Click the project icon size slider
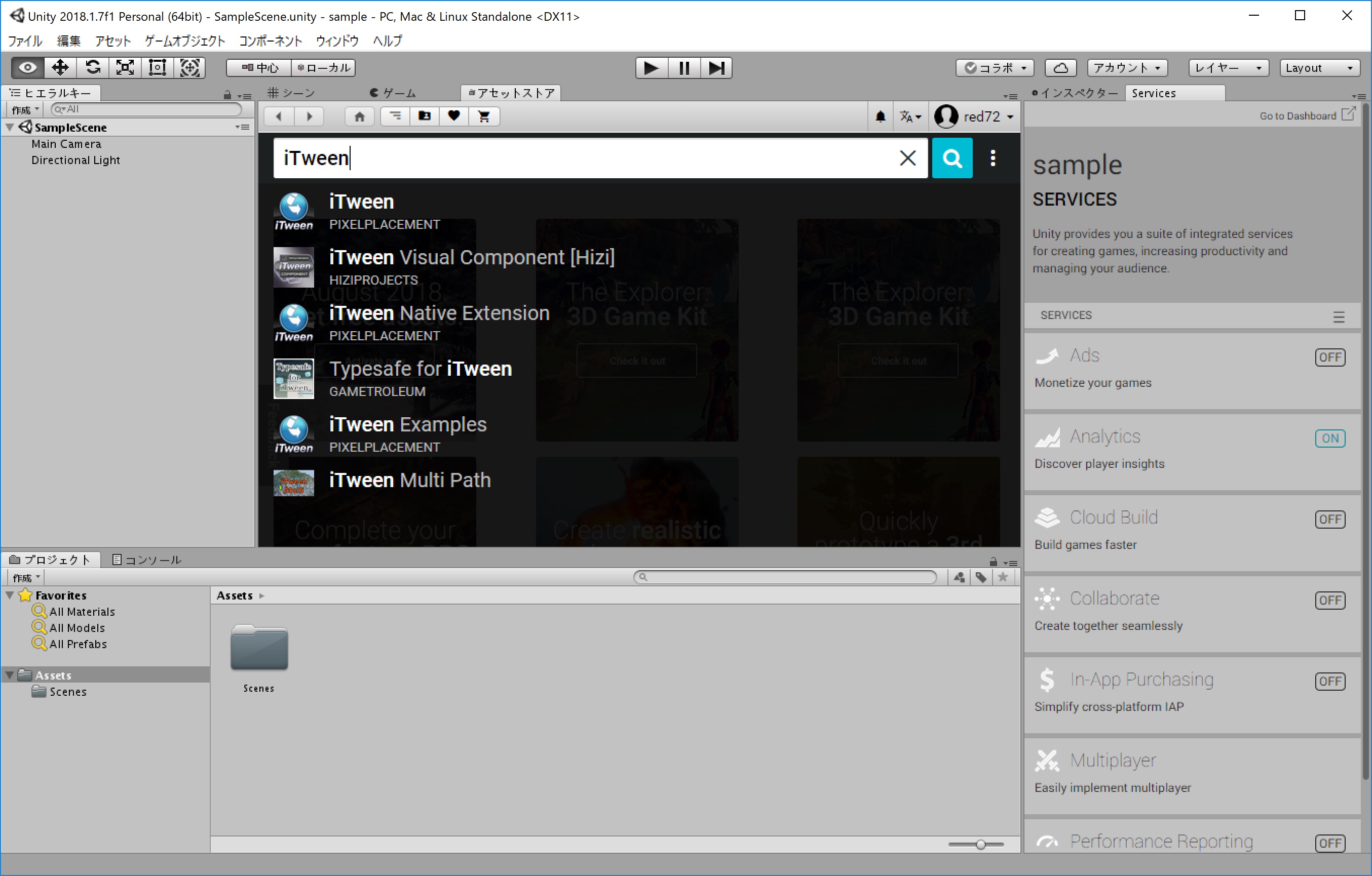Viewport: 1372px width, 876px height. [x=979, y=844]
